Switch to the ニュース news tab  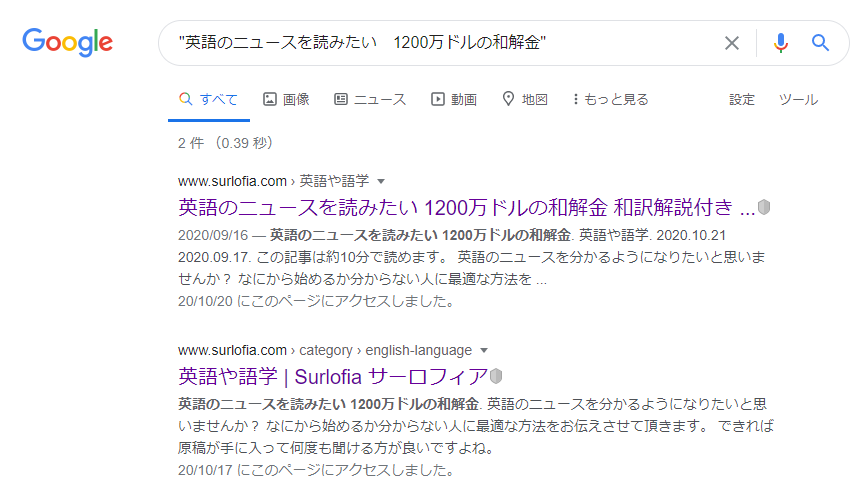coord(370,99)
